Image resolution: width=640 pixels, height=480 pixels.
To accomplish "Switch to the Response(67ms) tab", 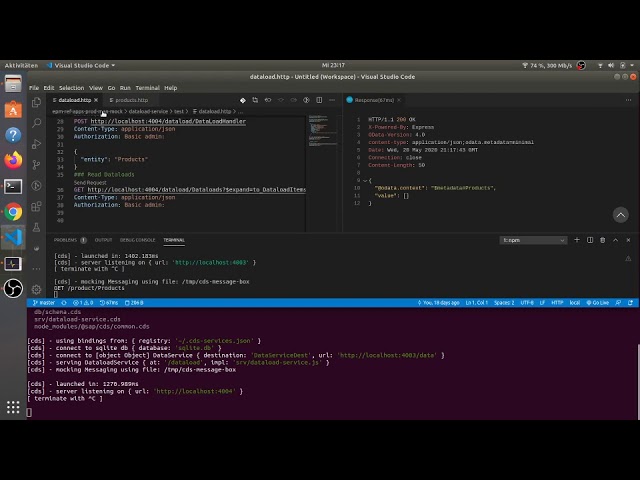I will click(x=374, y=100).
